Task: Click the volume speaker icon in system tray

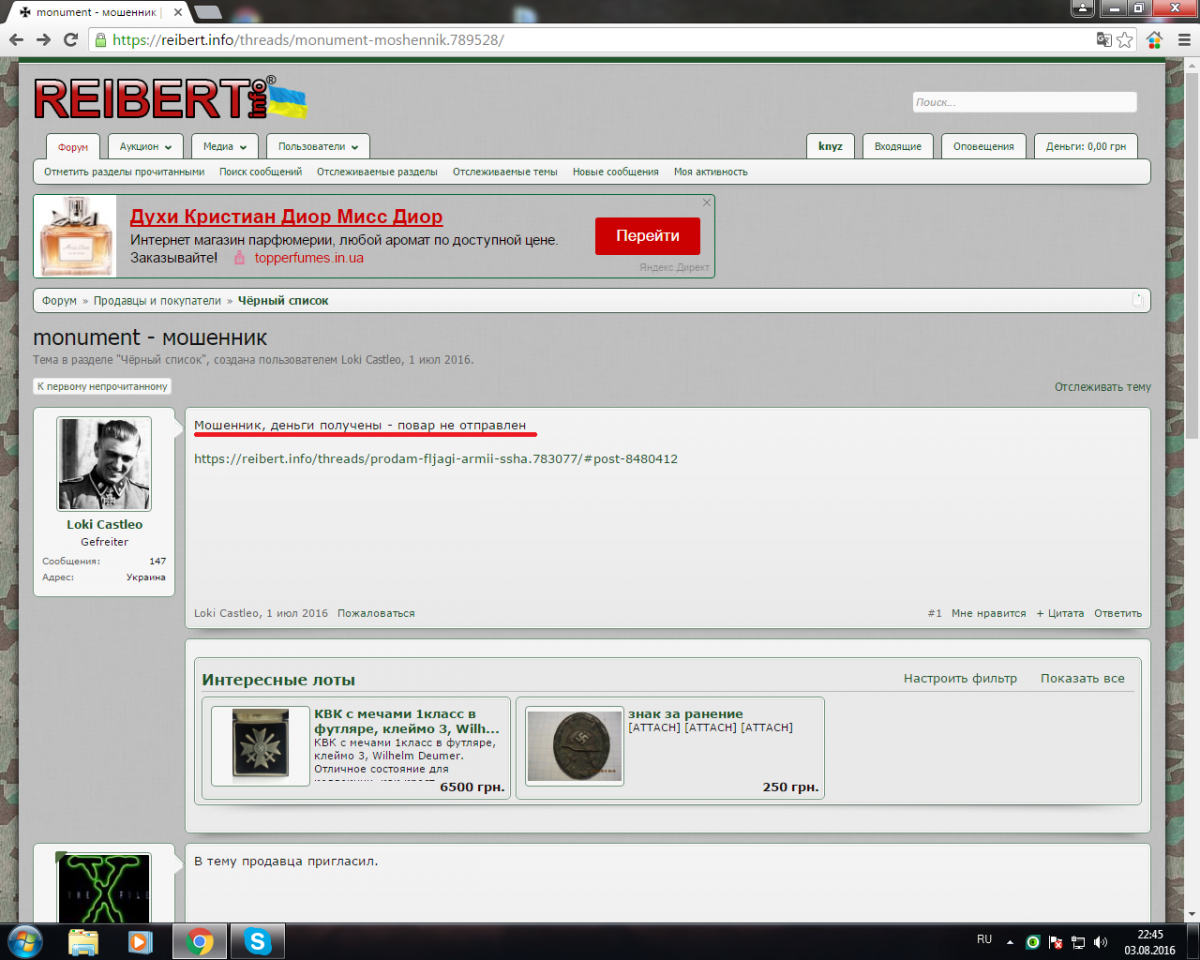Action: pos(1101,942)
